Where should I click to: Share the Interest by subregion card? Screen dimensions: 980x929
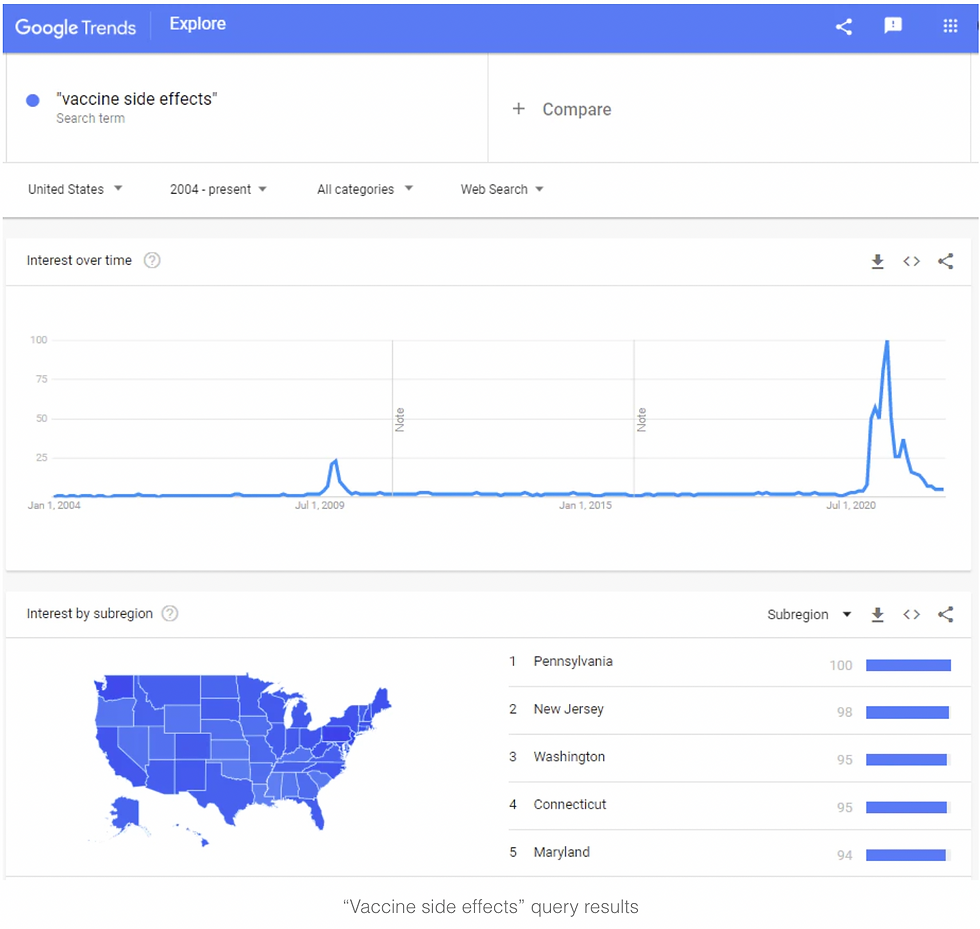946,615
